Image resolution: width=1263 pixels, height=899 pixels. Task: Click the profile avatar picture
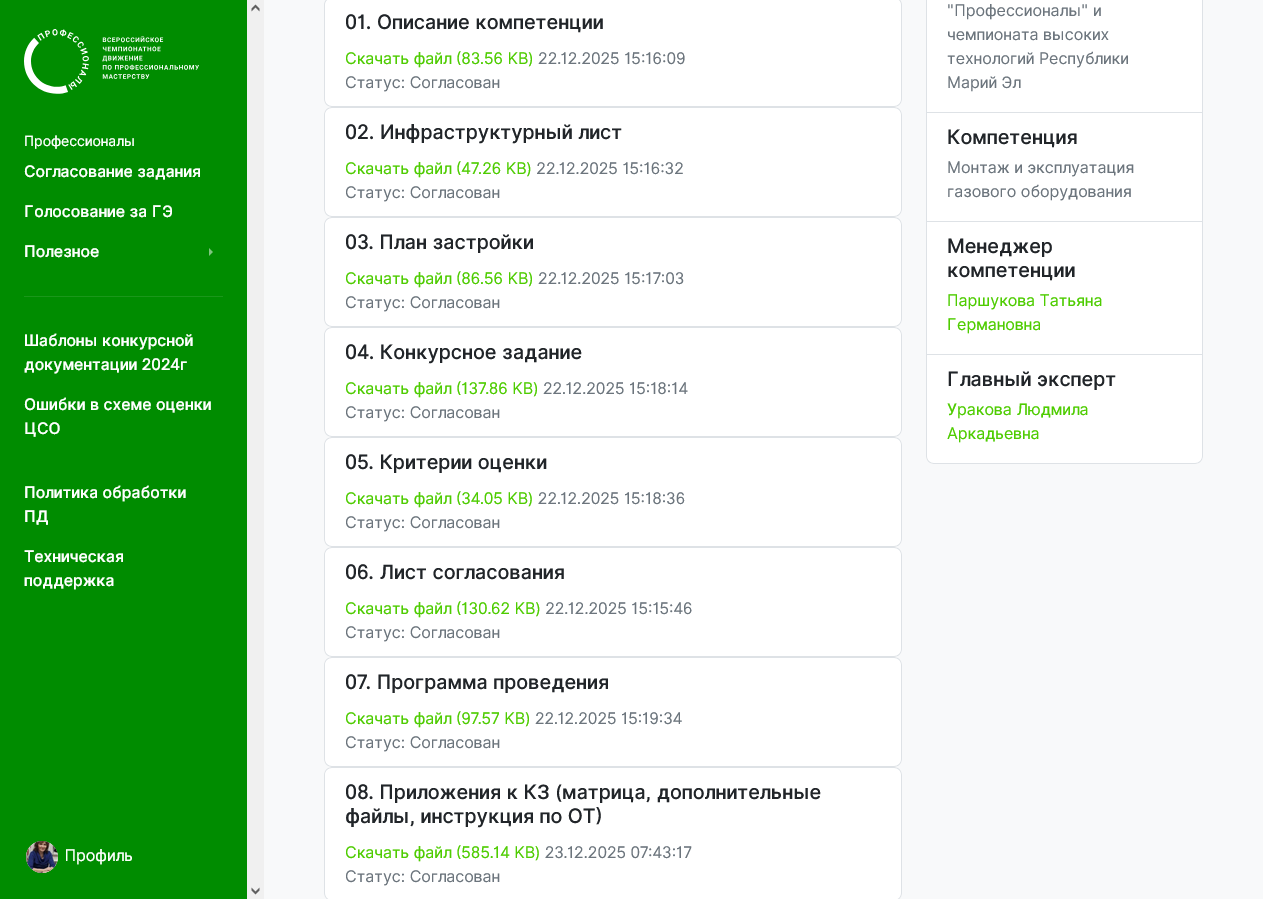(42, 856)
